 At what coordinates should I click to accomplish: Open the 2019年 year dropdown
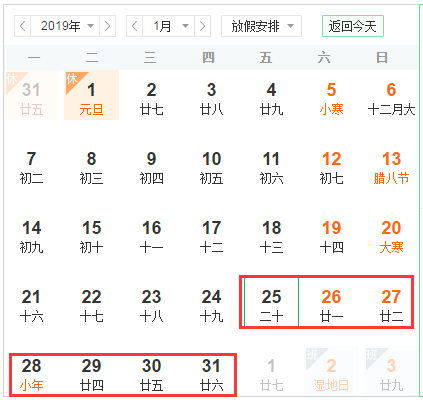pyautogui.click(x=65, y=26)
